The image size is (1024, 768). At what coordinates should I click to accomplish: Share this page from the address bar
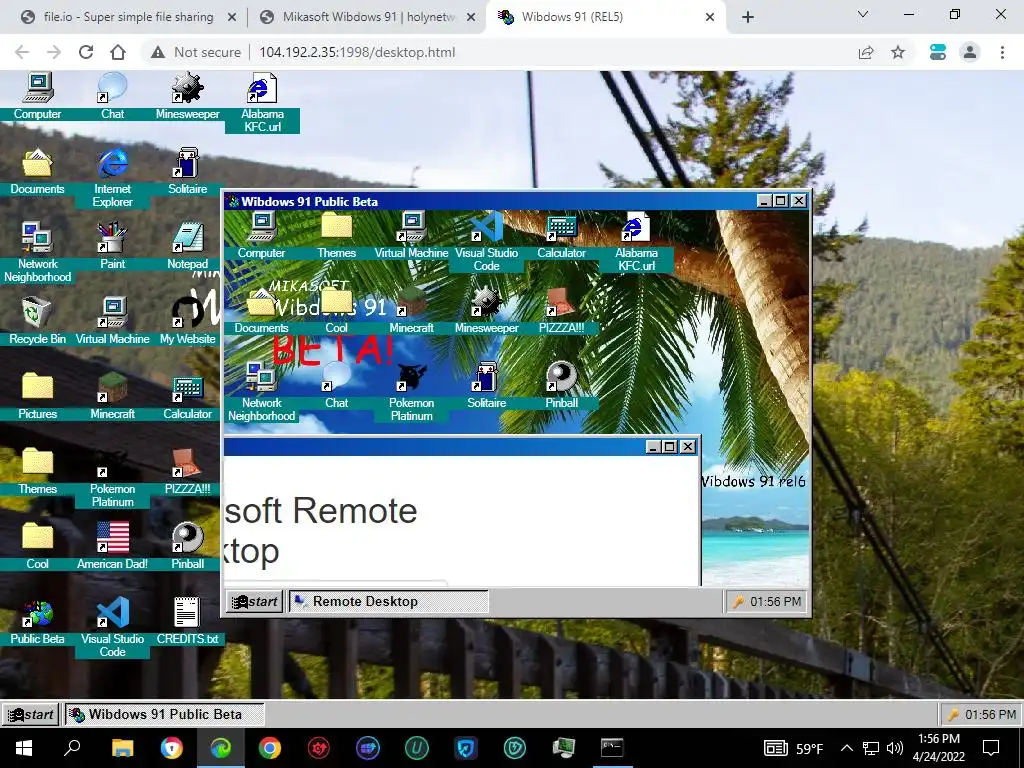pos(866,52)
